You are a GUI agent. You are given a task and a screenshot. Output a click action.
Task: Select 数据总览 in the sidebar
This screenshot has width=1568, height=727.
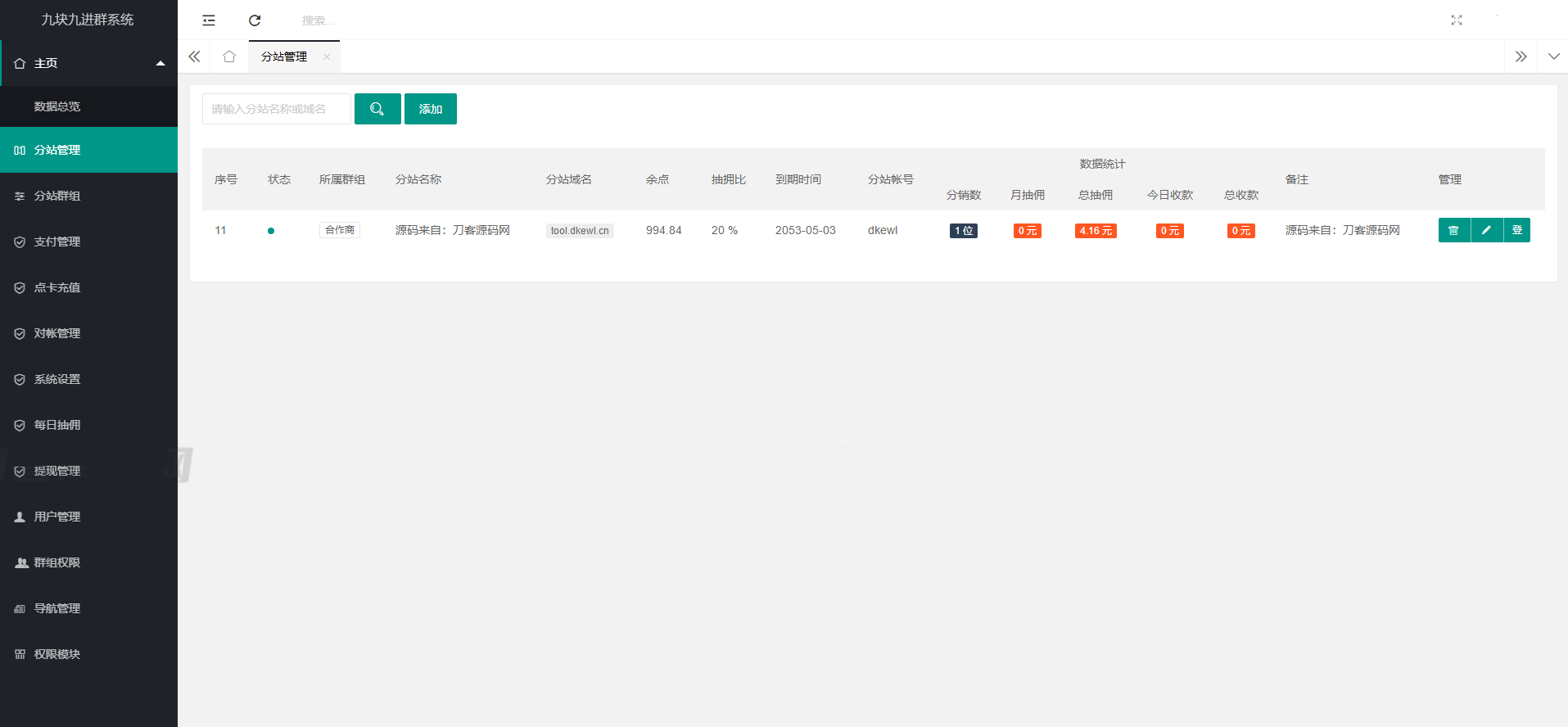[x=57, y=106]
